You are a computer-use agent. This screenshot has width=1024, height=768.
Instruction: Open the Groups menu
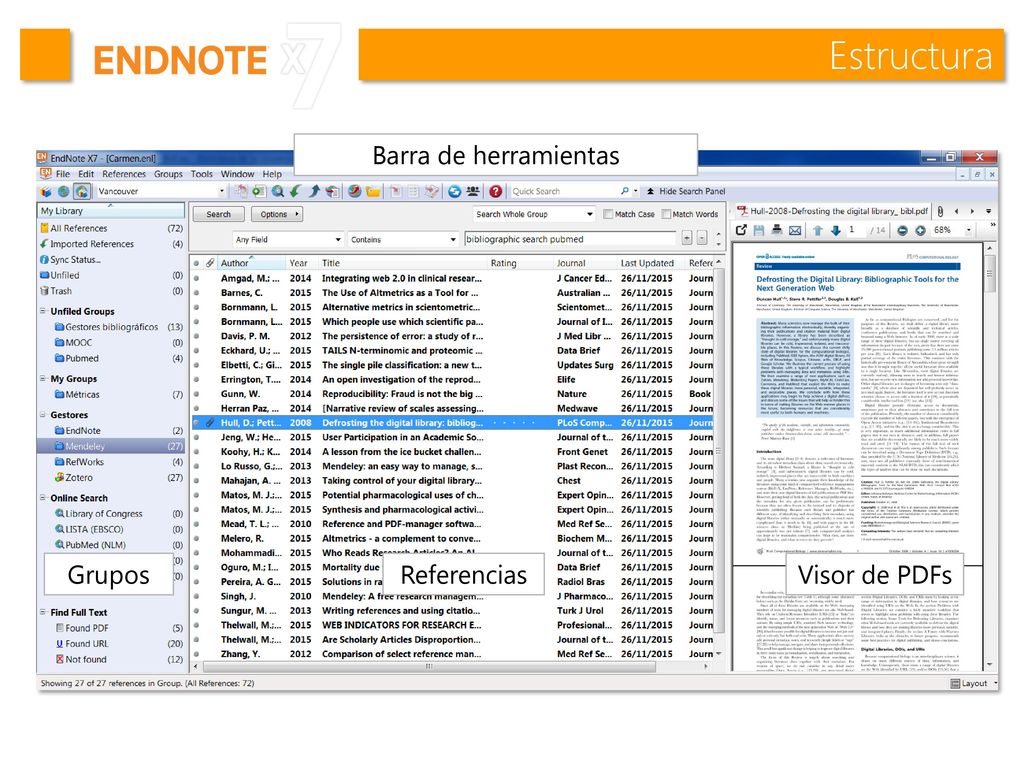click(168, 174)
